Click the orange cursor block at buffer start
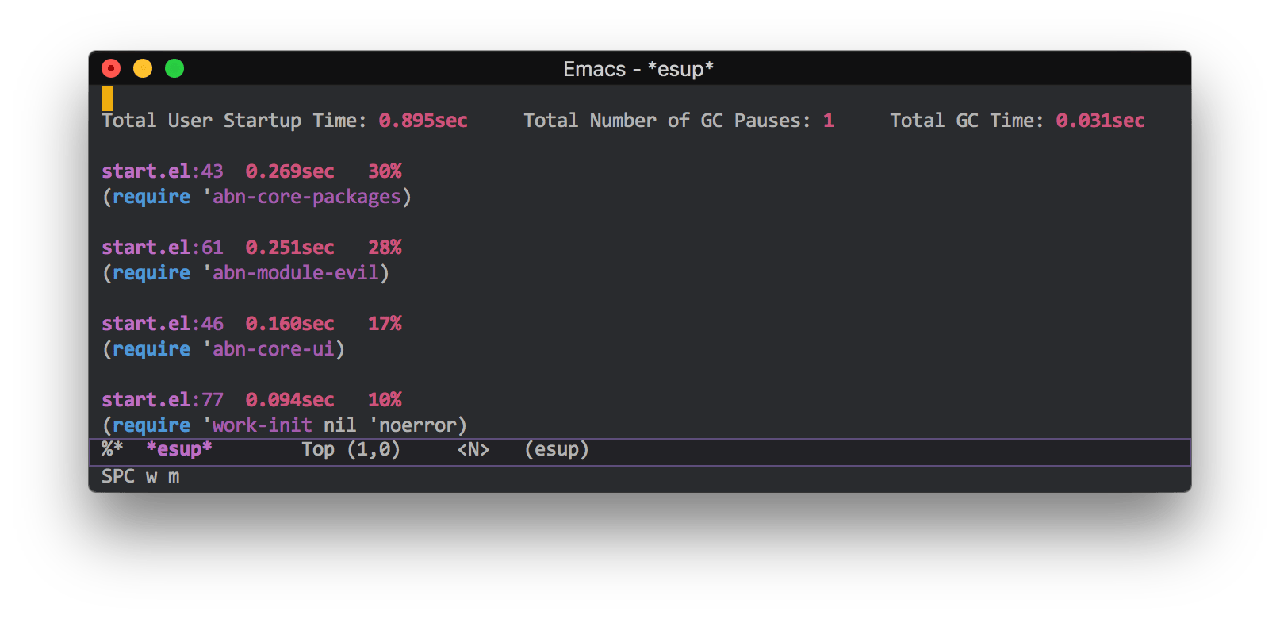Screen dimensions: 1280x619 pos(107,98)
